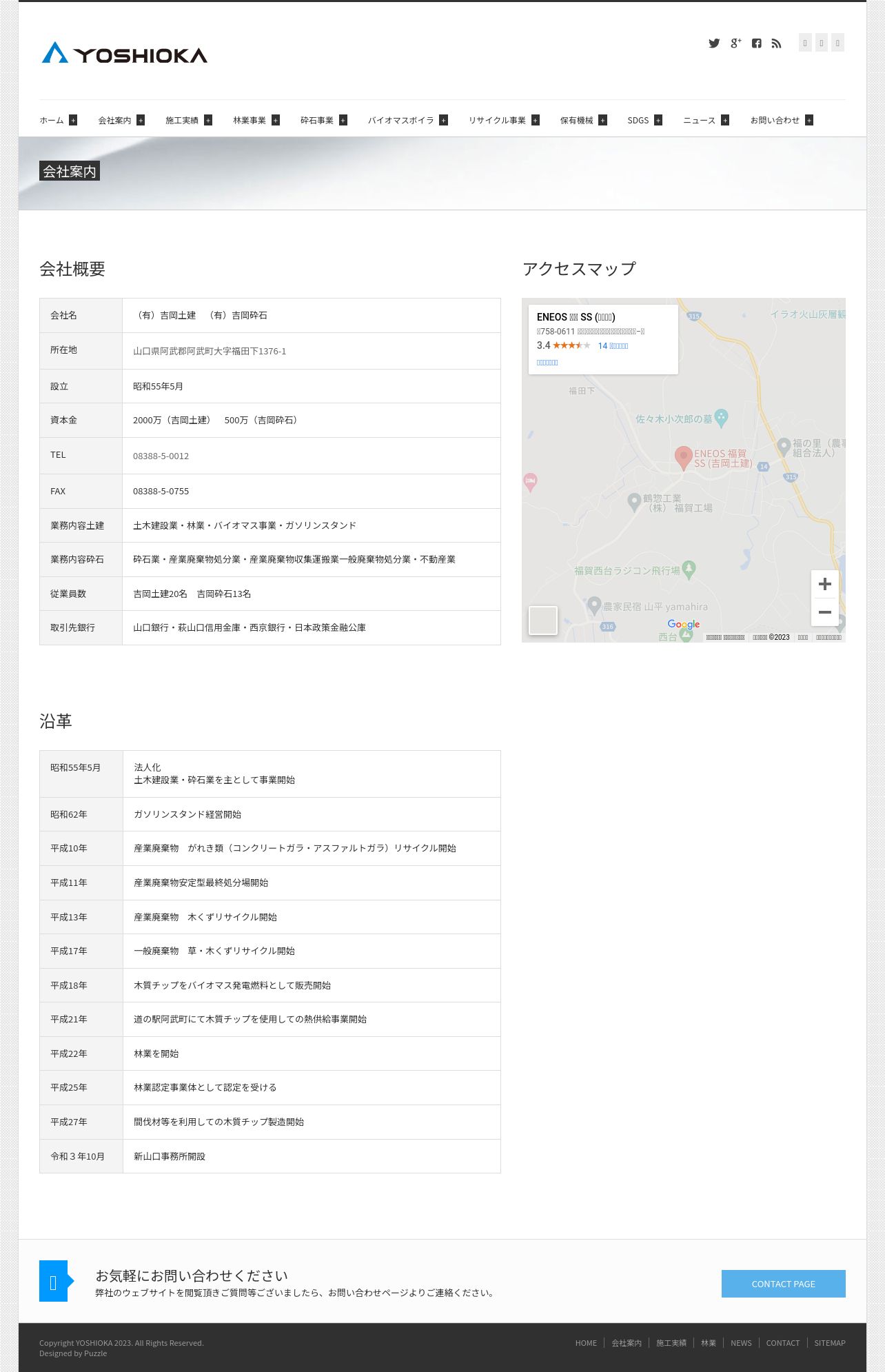Click the 施工実績 footer link
885x1372 pixels.
click(671, 1342)
